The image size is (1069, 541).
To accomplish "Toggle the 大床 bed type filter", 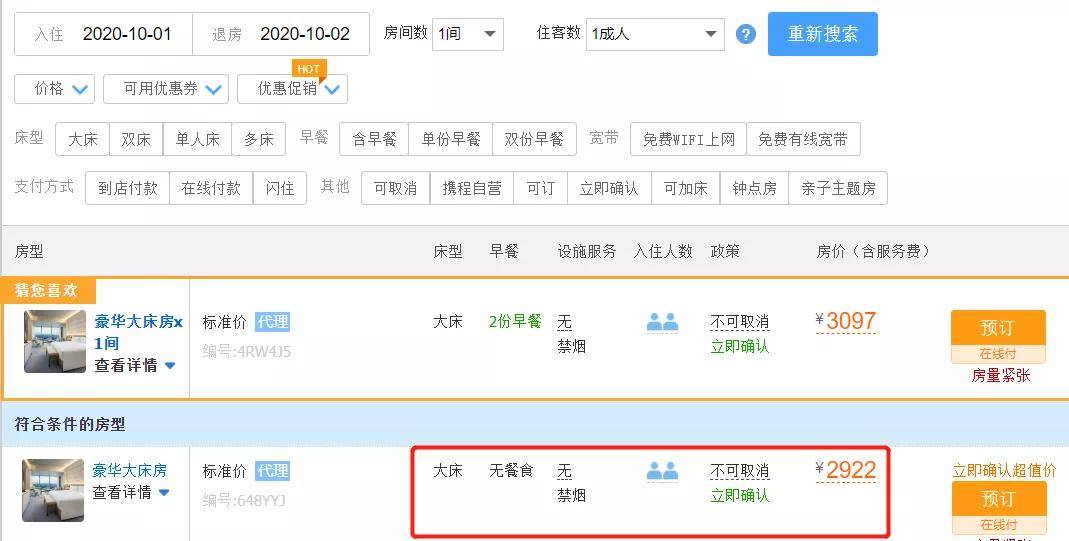I will click(82, 139).
